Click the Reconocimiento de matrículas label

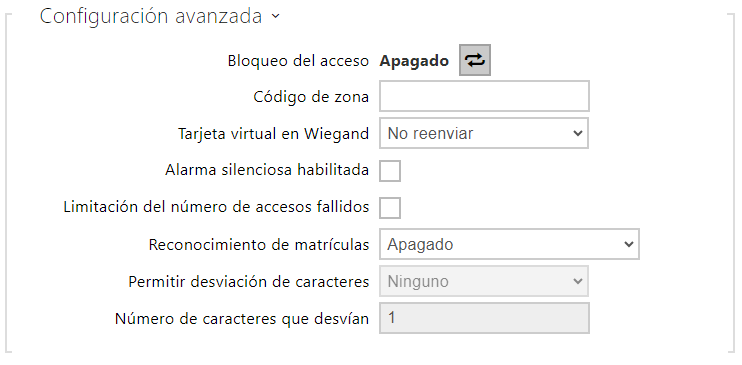(x=259, y=245)
